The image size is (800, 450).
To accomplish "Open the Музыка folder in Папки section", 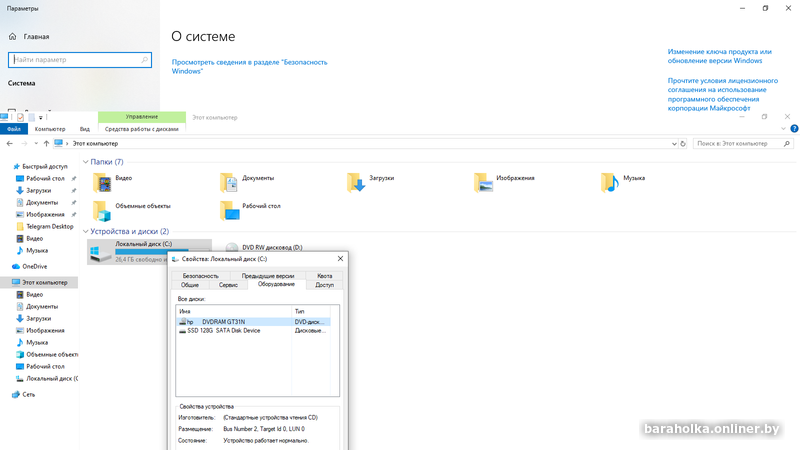I will [x=610, y=182].
